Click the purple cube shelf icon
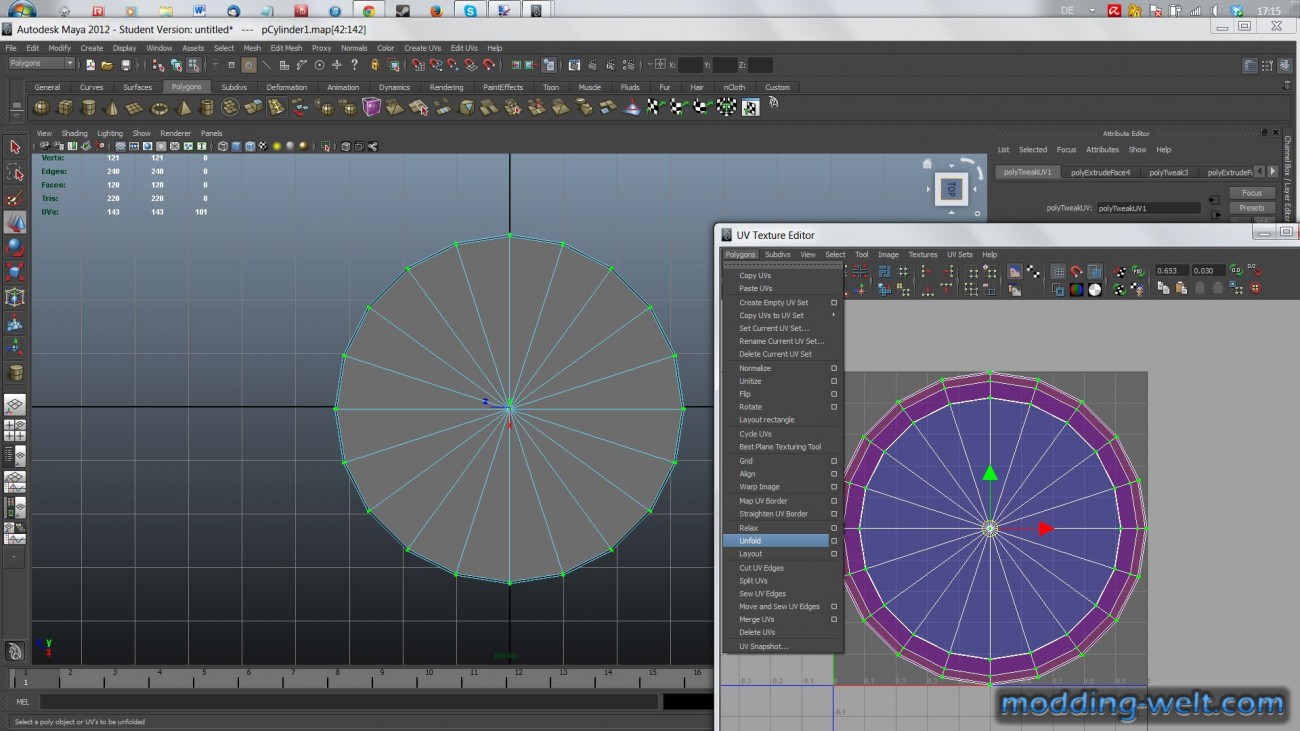1300x731 pixels. (x=372, y=107)
